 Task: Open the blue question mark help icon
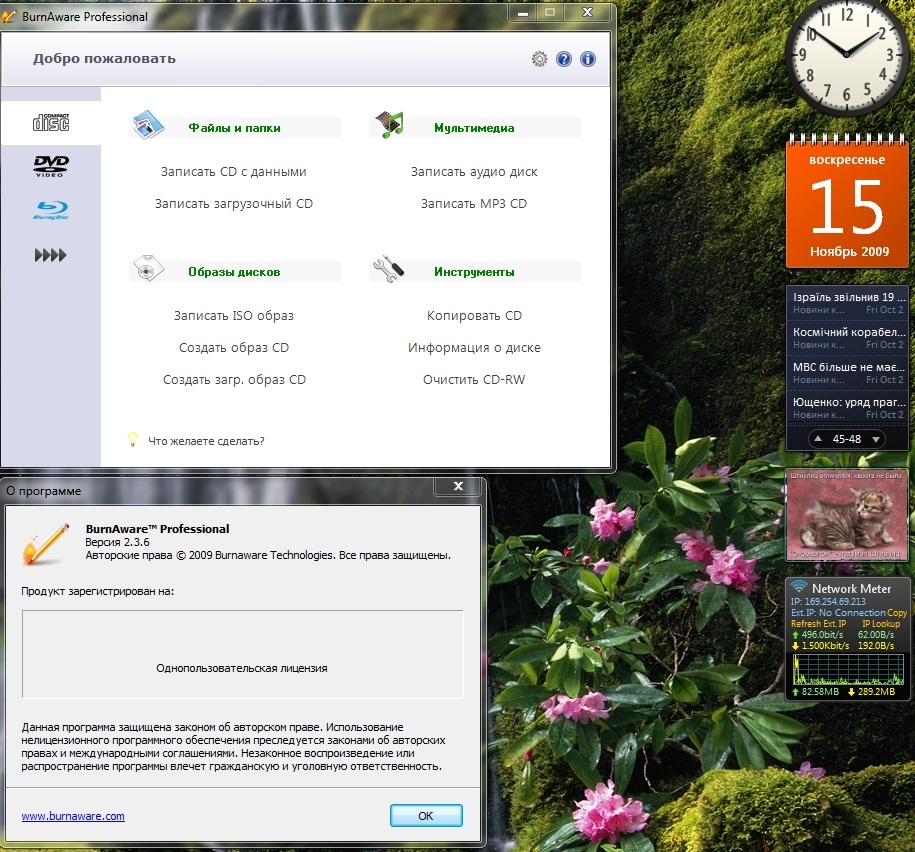(x=564, y=59)
